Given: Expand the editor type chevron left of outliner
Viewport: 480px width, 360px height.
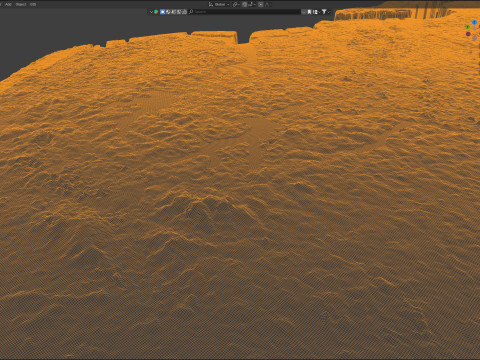Looking at the screenshot, I should click(151, 12).
